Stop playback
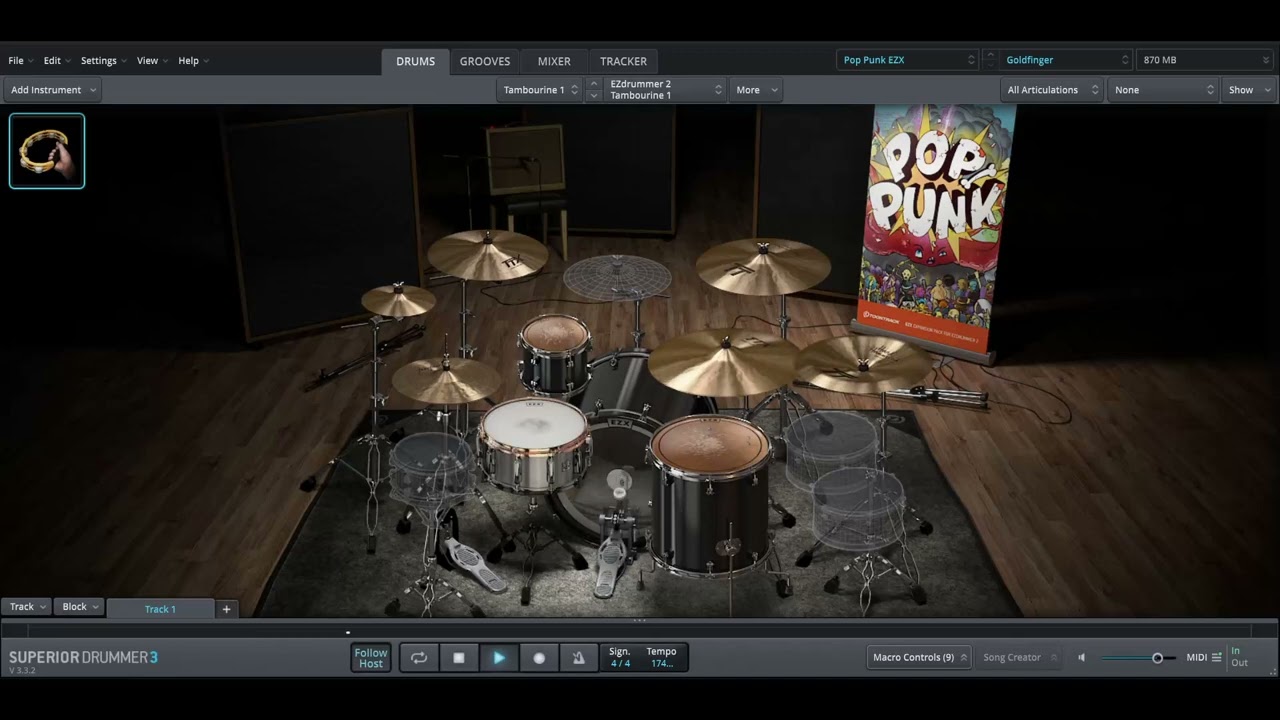The image size is (1280, 720). coord(459,657)
